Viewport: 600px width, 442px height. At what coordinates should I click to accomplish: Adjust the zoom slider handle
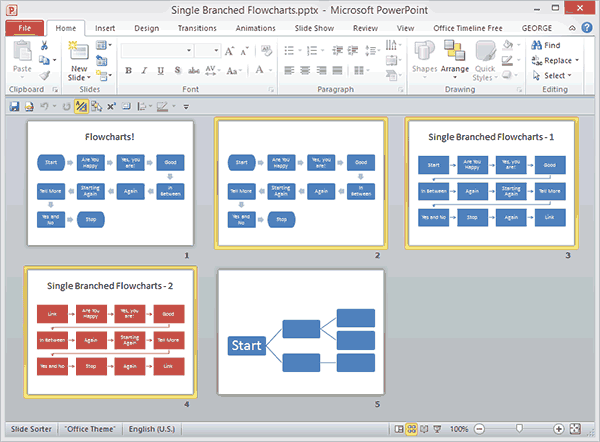click(x=517, y=429)
